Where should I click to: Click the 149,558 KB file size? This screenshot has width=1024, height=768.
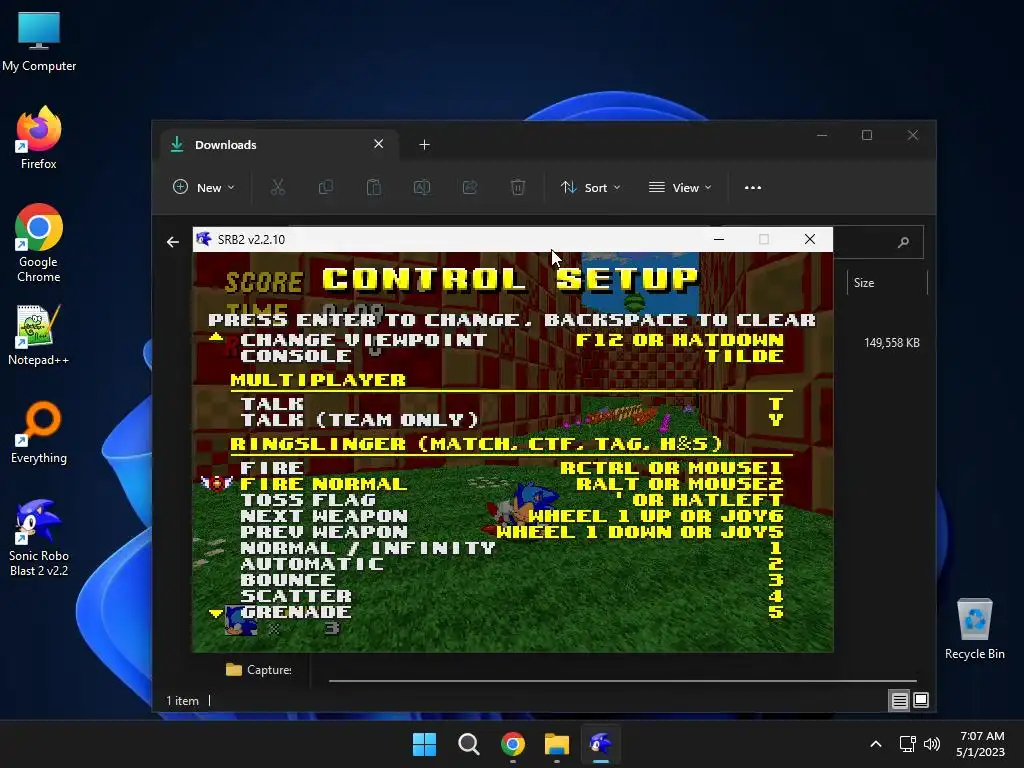pos(891,343)
